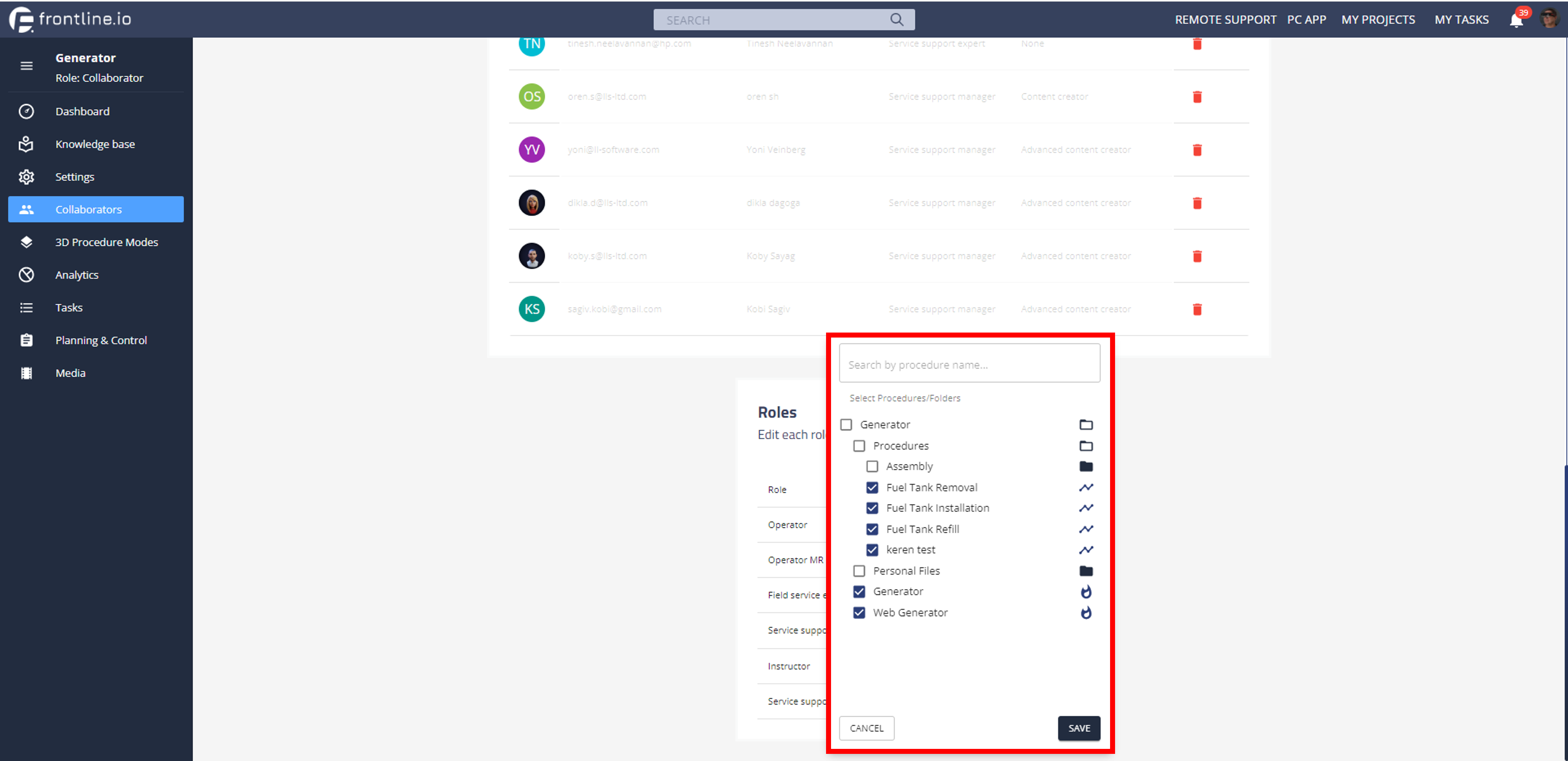Uncheck the keren test checkbox
The height and width of the screenshot is (761, 1568).
tap(872, 550)
